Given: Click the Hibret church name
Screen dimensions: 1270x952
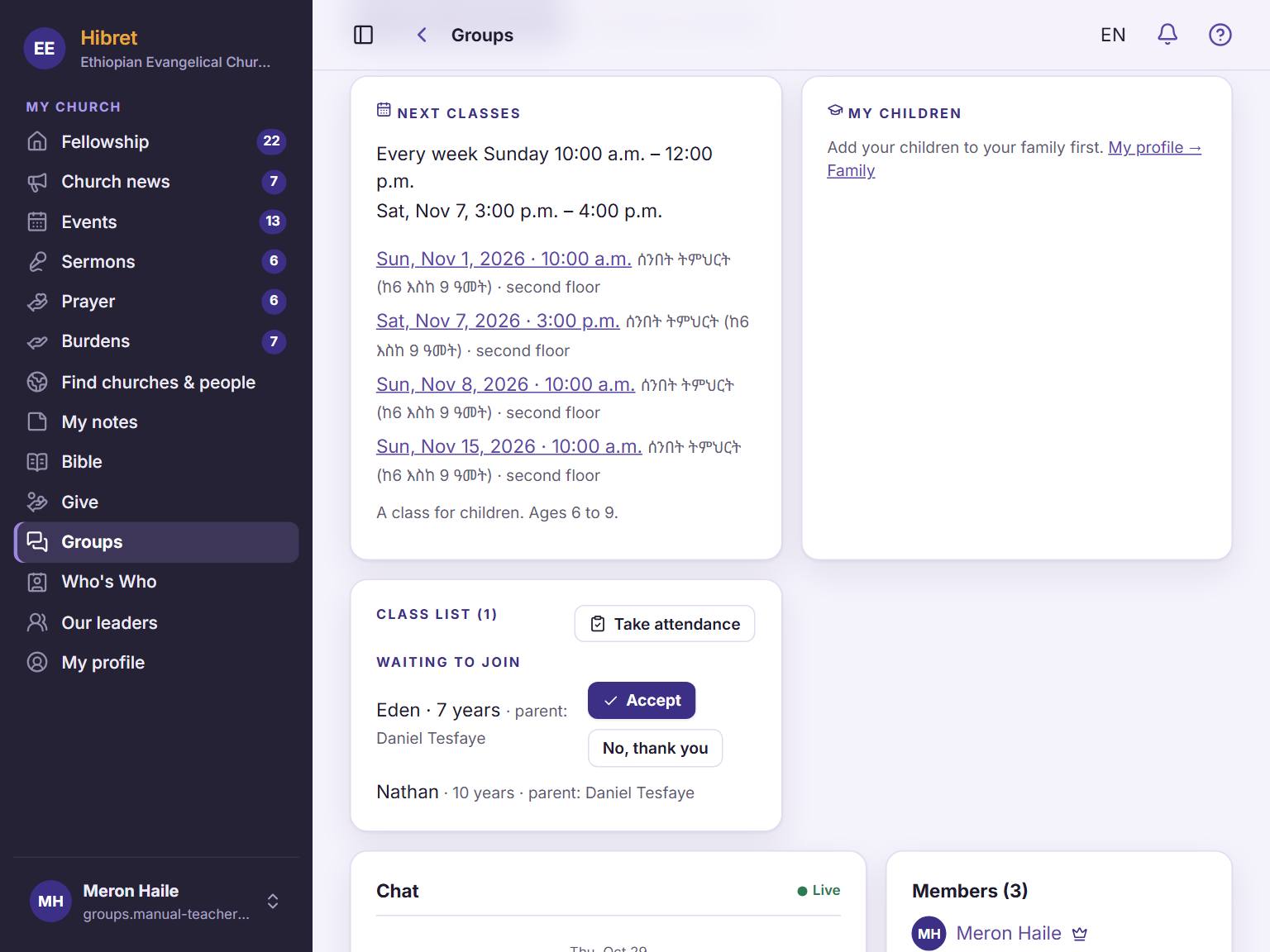Looking at the screenshot, I should [109, 38].
